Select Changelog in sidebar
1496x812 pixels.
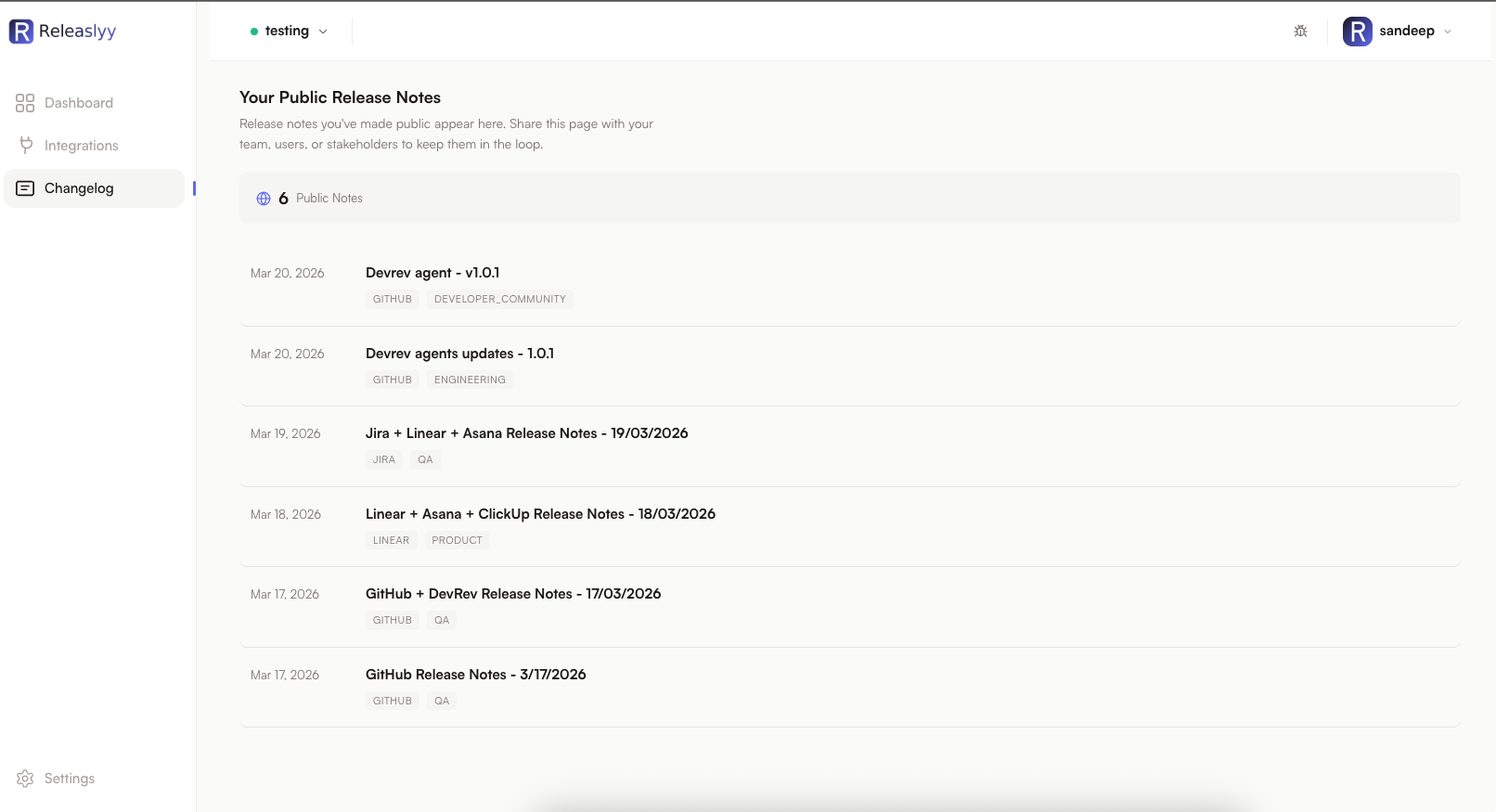pos(95,188)
